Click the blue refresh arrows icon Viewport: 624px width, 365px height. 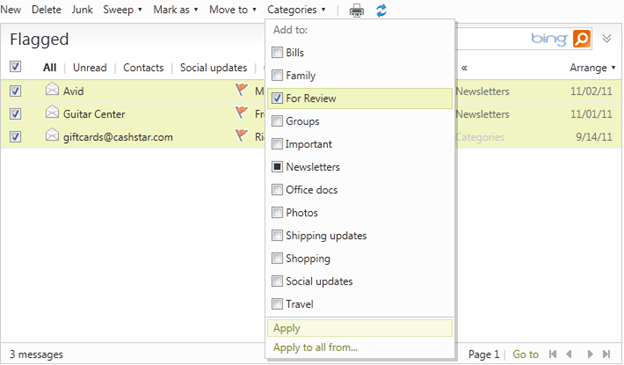coord(381,10)
